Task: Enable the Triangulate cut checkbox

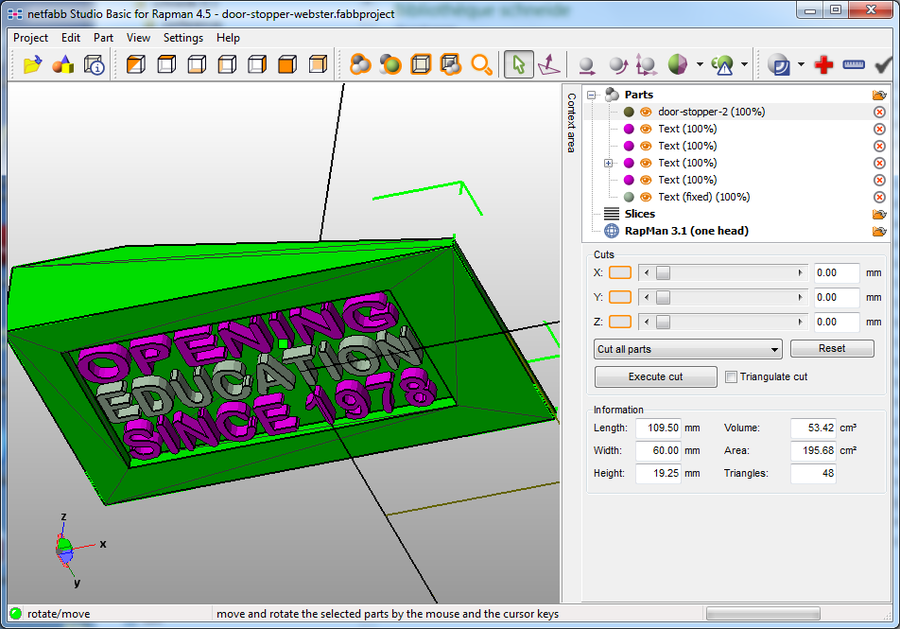Action: tap(733, 375)
